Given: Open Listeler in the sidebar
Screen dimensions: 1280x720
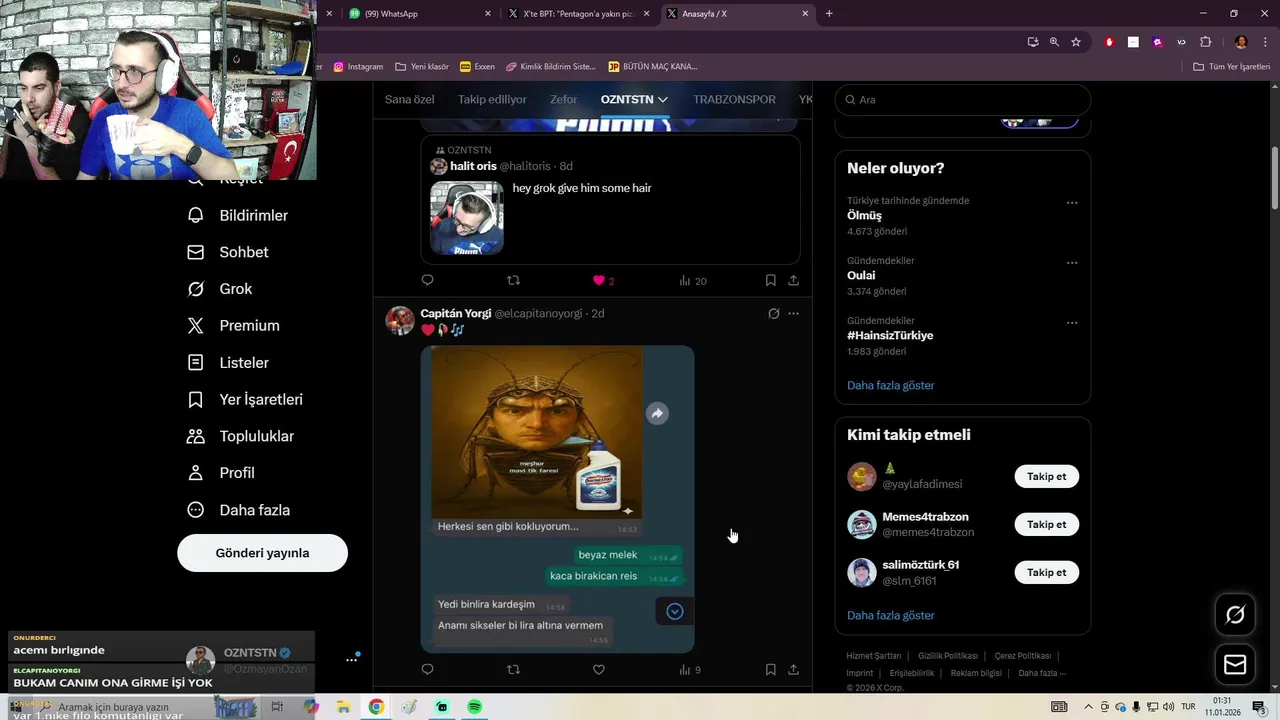Looking at the screenshot, I should pos(228,363).
